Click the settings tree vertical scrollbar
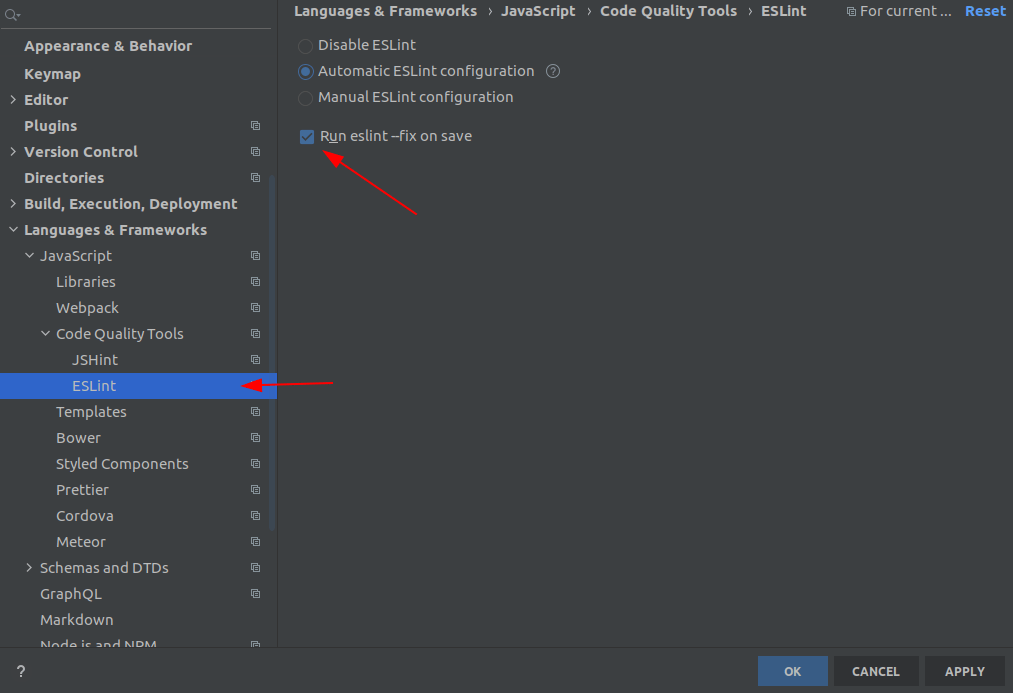Image resolution: width=1013 pixels, height=693 pixels. 272,350
